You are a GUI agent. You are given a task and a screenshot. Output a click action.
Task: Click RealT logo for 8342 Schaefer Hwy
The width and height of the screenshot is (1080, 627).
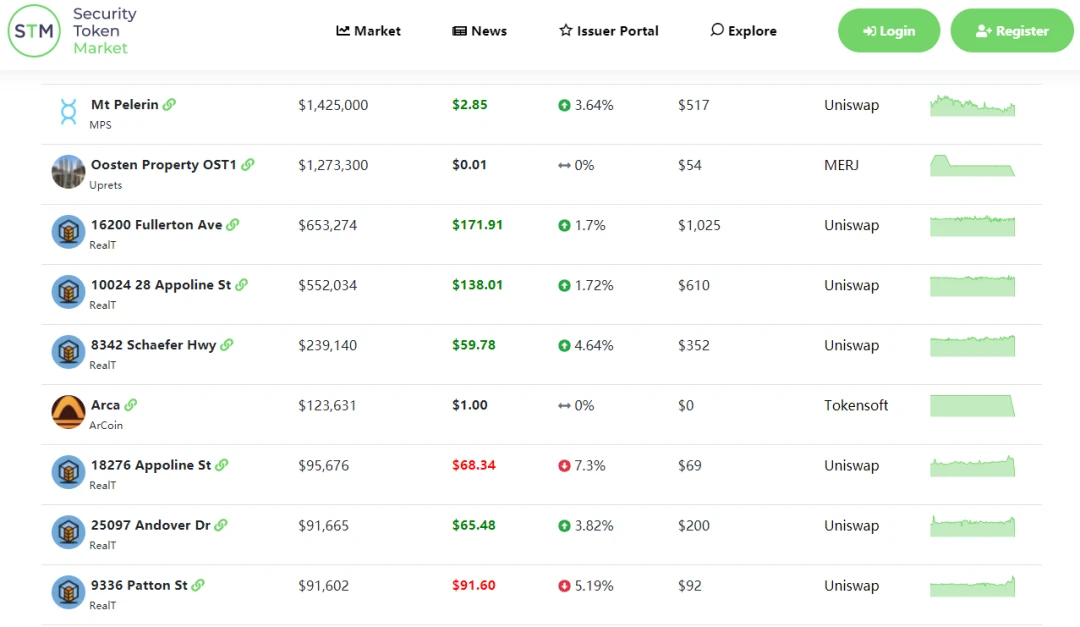coord(68,351)
